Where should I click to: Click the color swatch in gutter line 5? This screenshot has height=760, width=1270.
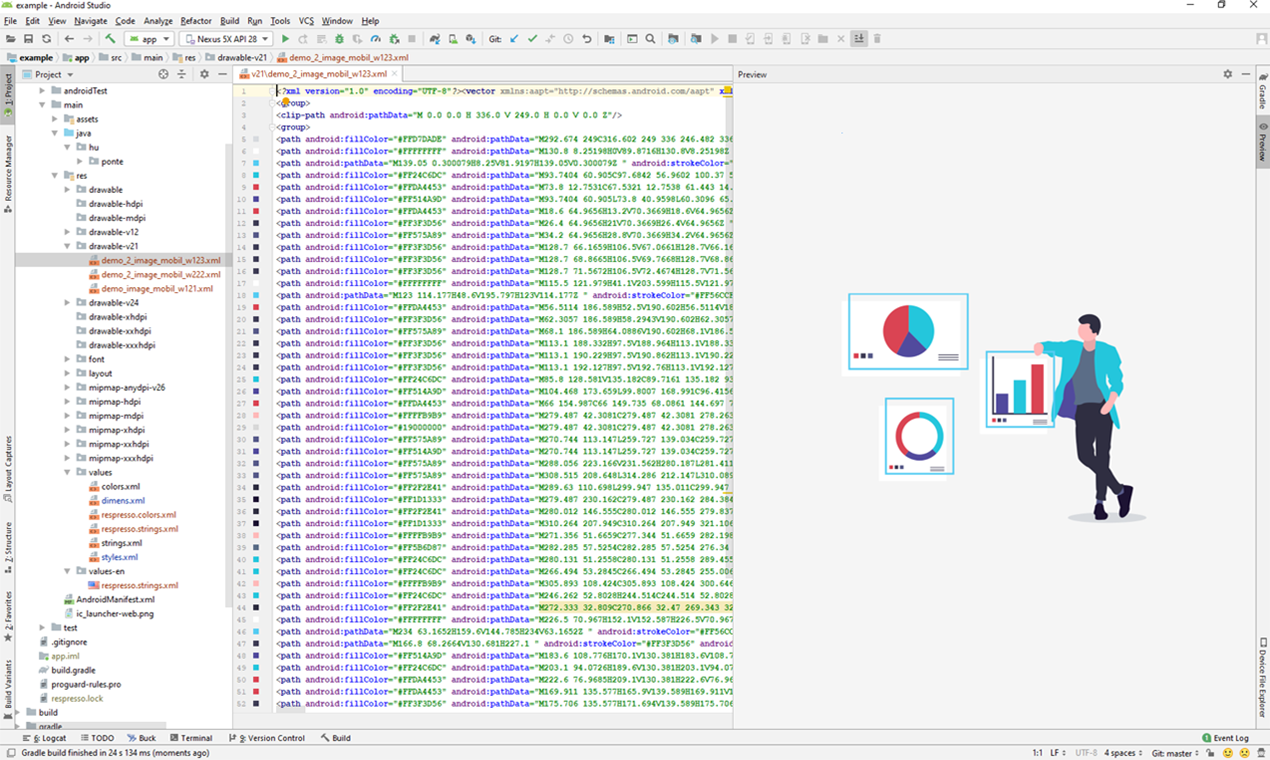(x=257, y=139)
